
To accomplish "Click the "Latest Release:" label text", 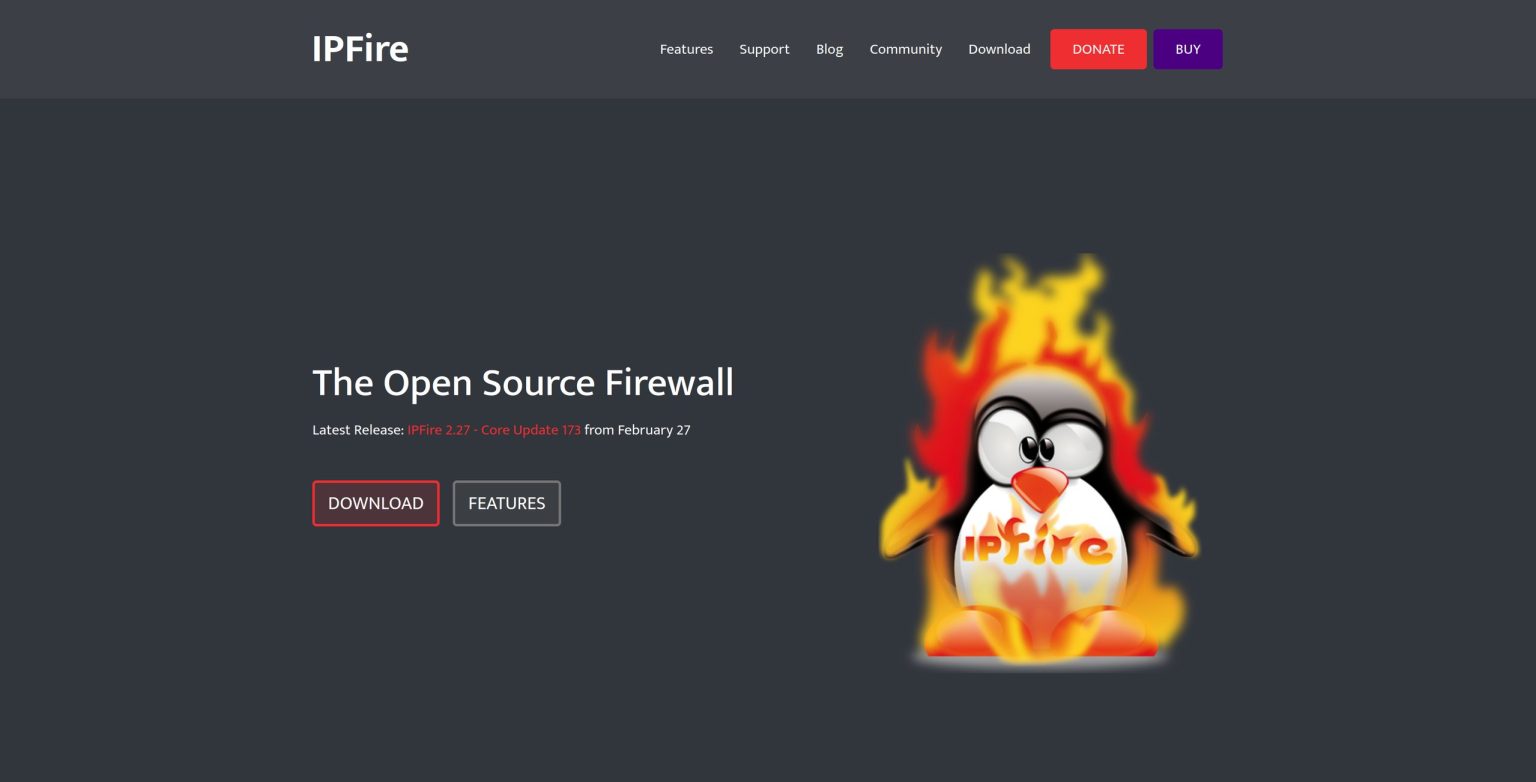I will [358, 430].
